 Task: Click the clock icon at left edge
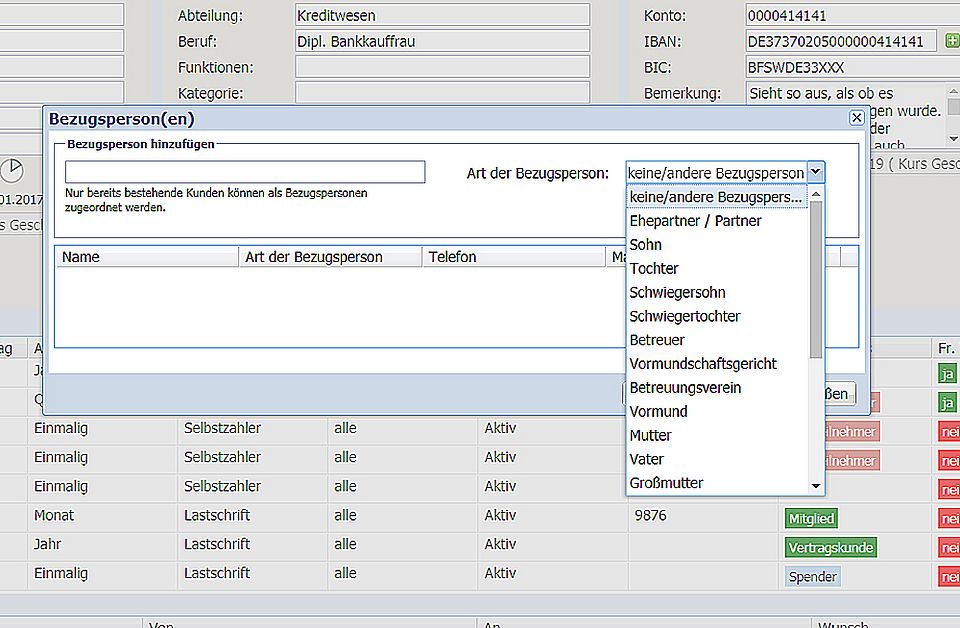click(12, 170)
